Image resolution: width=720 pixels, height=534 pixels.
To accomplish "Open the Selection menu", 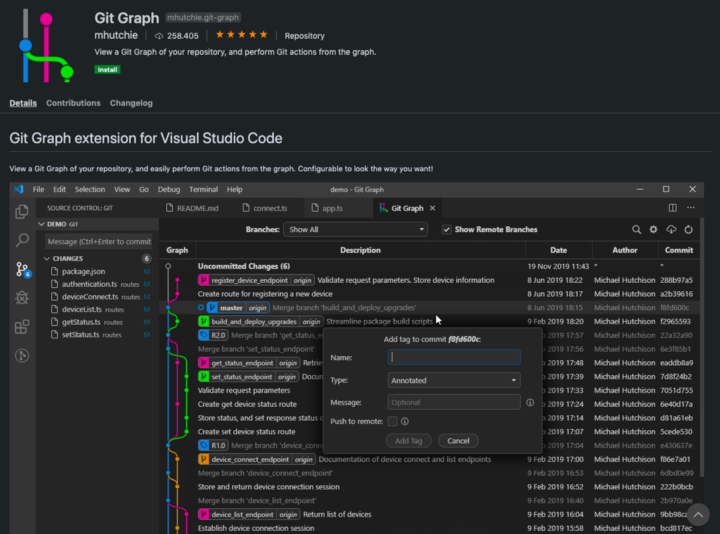I will 90,190.
